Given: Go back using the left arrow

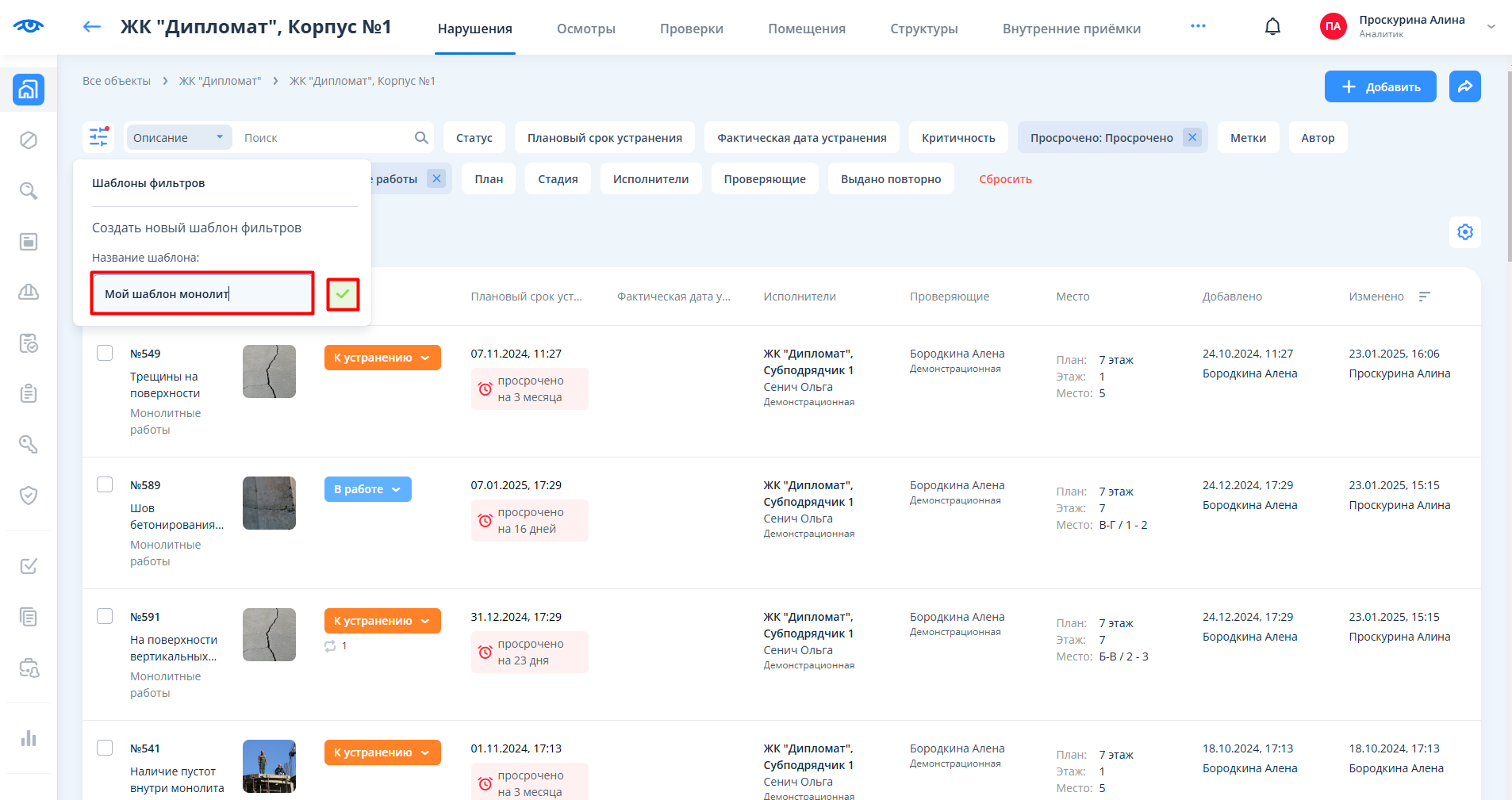Looking at the screenshot, I should (92, 27).
